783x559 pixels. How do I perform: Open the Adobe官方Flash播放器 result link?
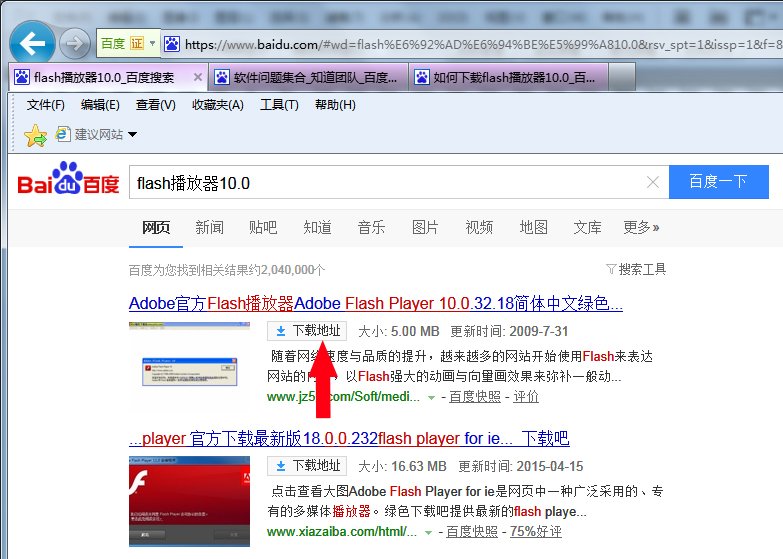(x=376, y=303)
